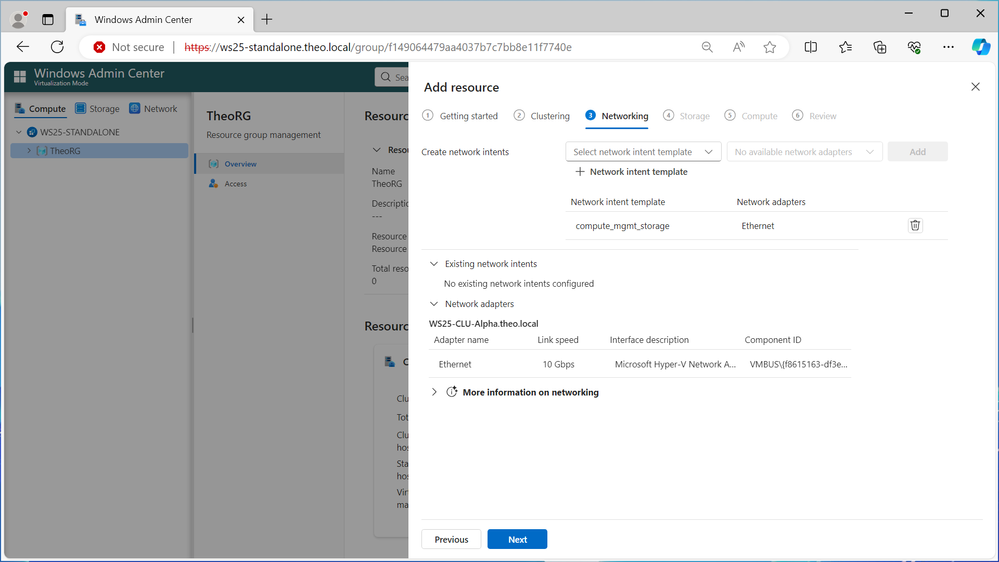Open No available network adapters dropdown

804,152
